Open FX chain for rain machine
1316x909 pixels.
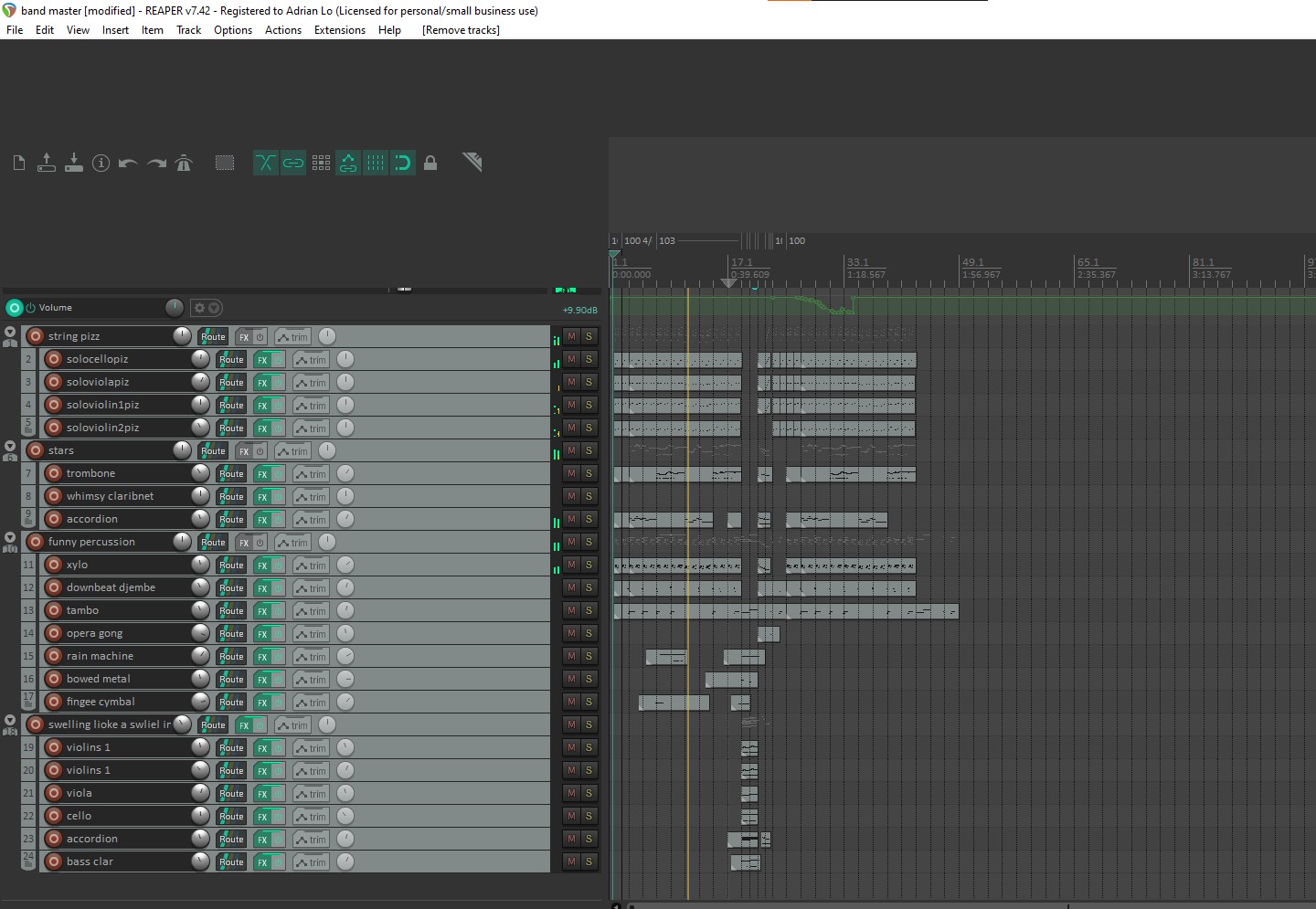pos(262,657)
